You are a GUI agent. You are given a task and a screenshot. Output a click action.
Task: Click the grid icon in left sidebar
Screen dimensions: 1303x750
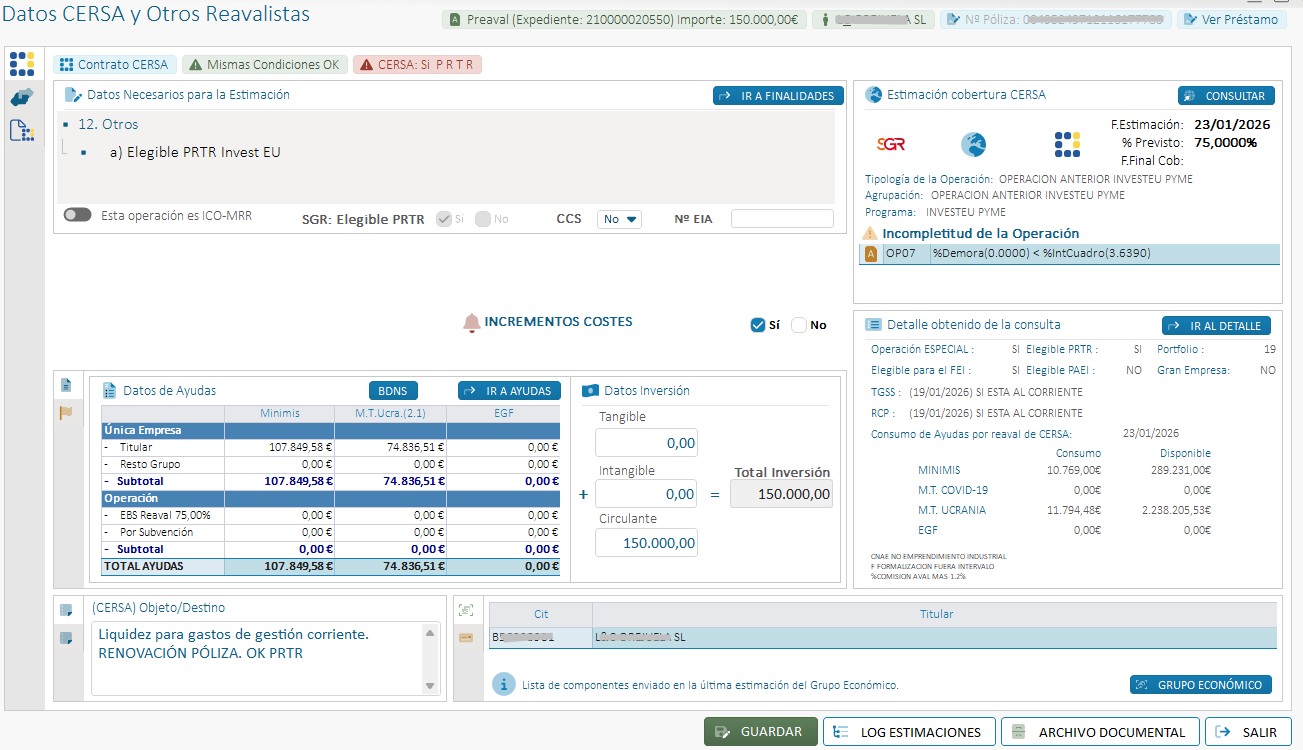coord(21,64)
